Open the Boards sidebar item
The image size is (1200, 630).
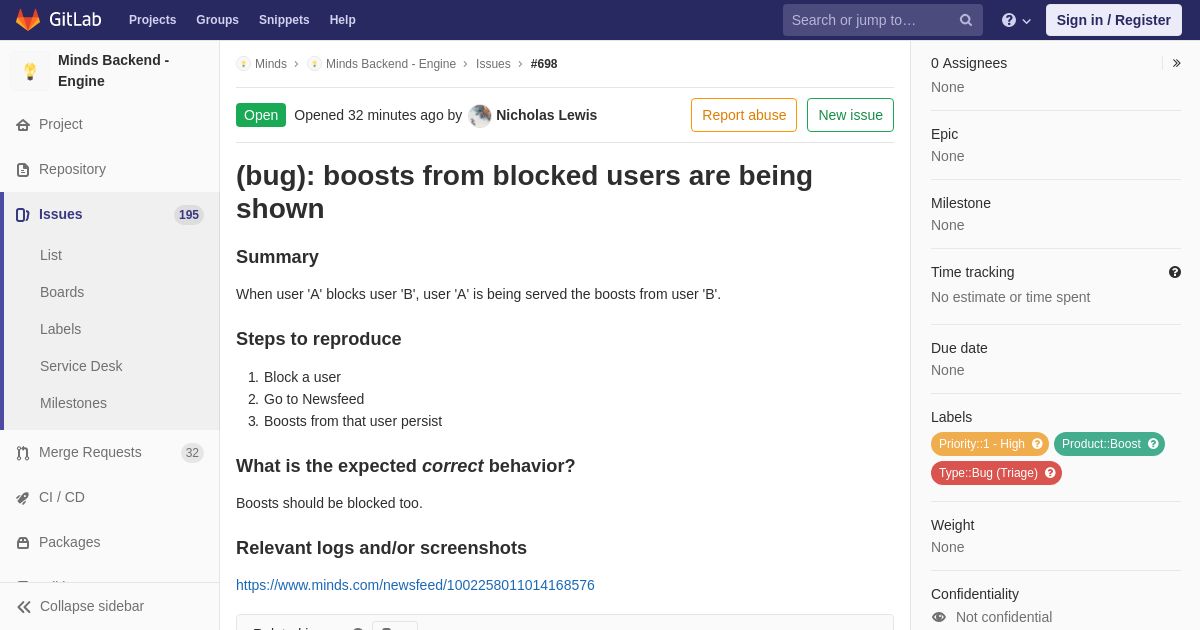(62, 292)
